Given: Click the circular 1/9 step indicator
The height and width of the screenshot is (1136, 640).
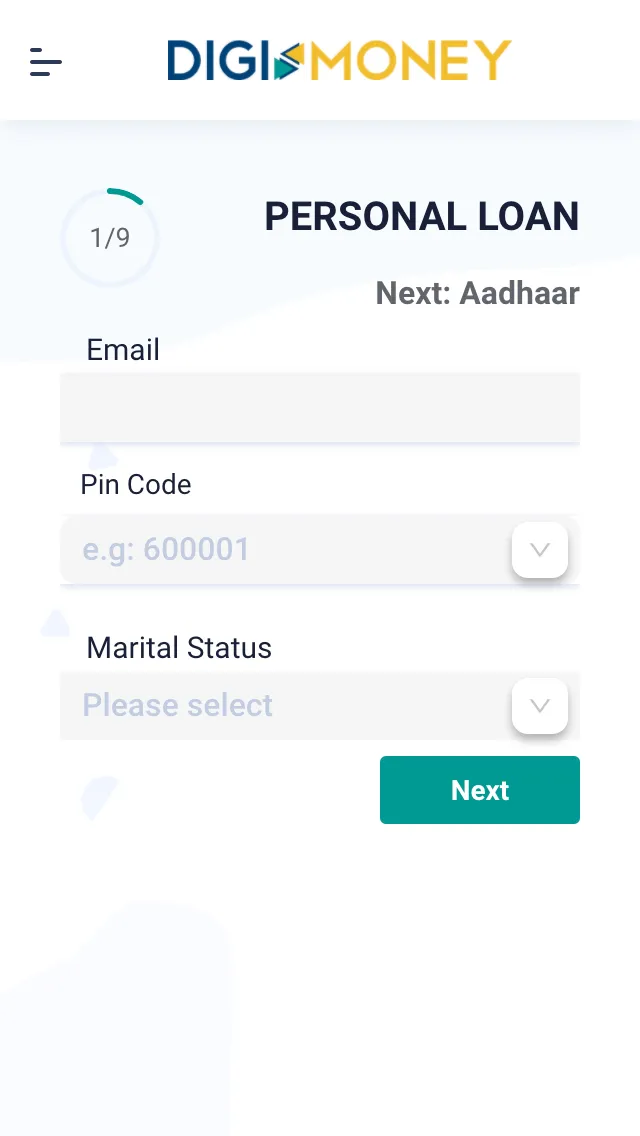Looking at the screenshot, I should coord(109,238).
